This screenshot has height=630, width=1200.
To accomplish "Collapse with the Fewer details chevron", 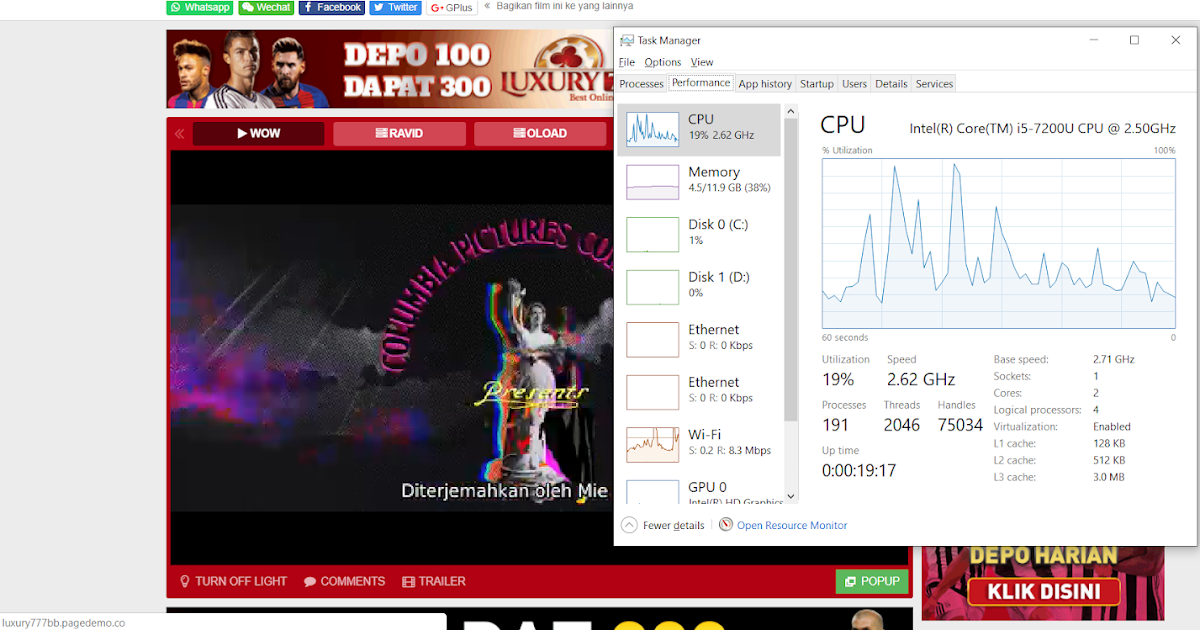I will click(x=629, y=525).
